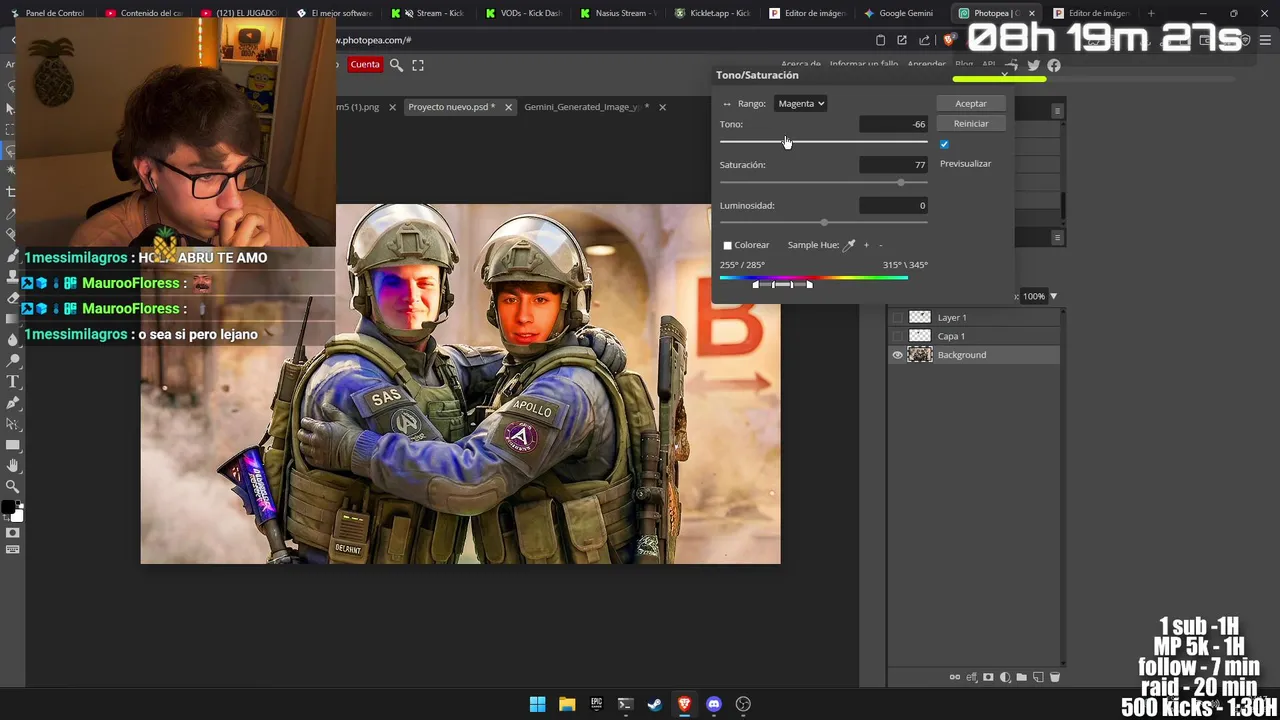Open lower panel menu hamburger icon
Image resolution: width=1280 pixels, height=720 pixels.
pyautogui.click(x=1057, y=237)
